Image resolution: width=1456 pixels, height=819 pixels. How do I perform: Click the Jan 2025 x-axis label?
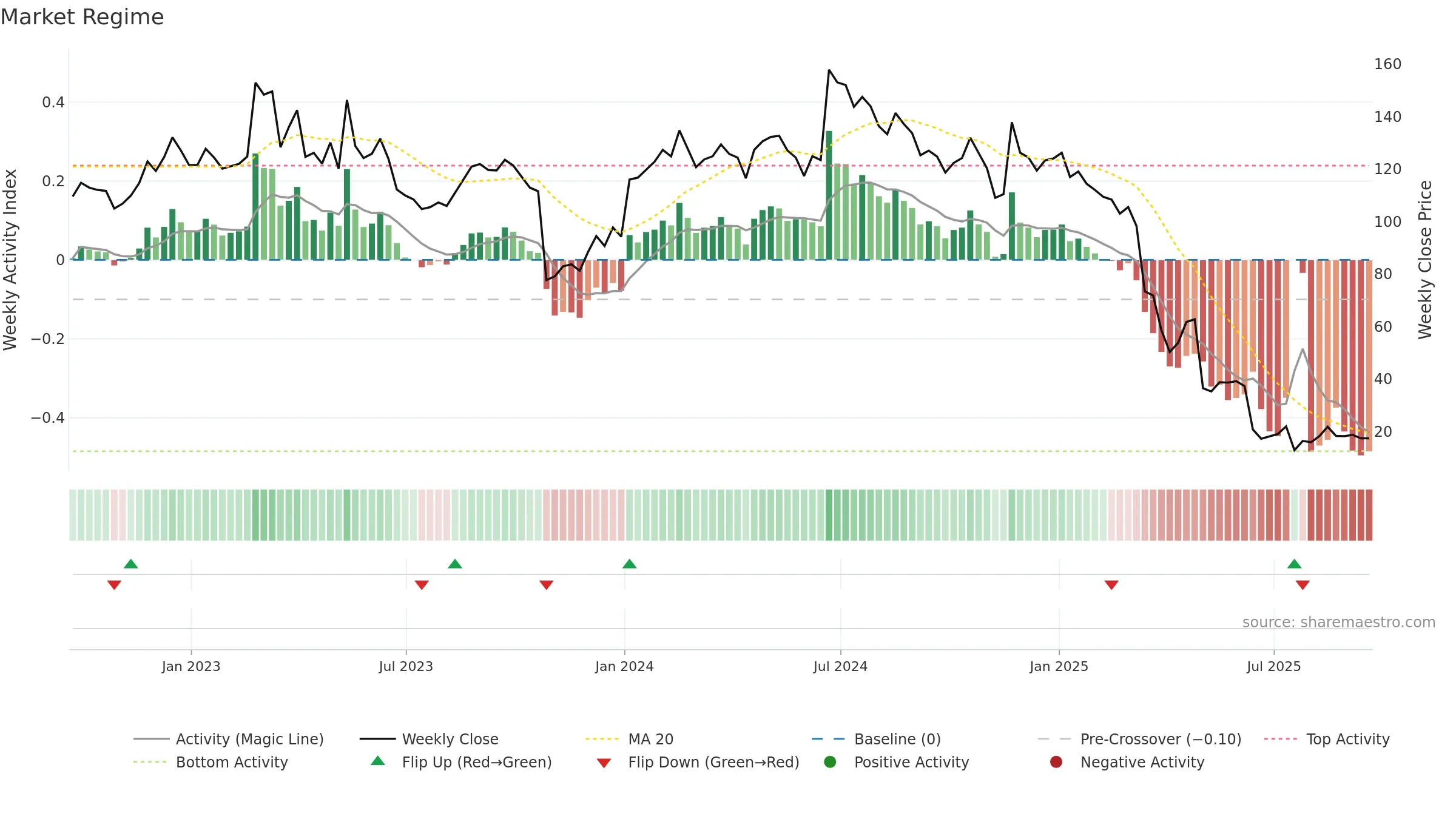point(1059,666)
